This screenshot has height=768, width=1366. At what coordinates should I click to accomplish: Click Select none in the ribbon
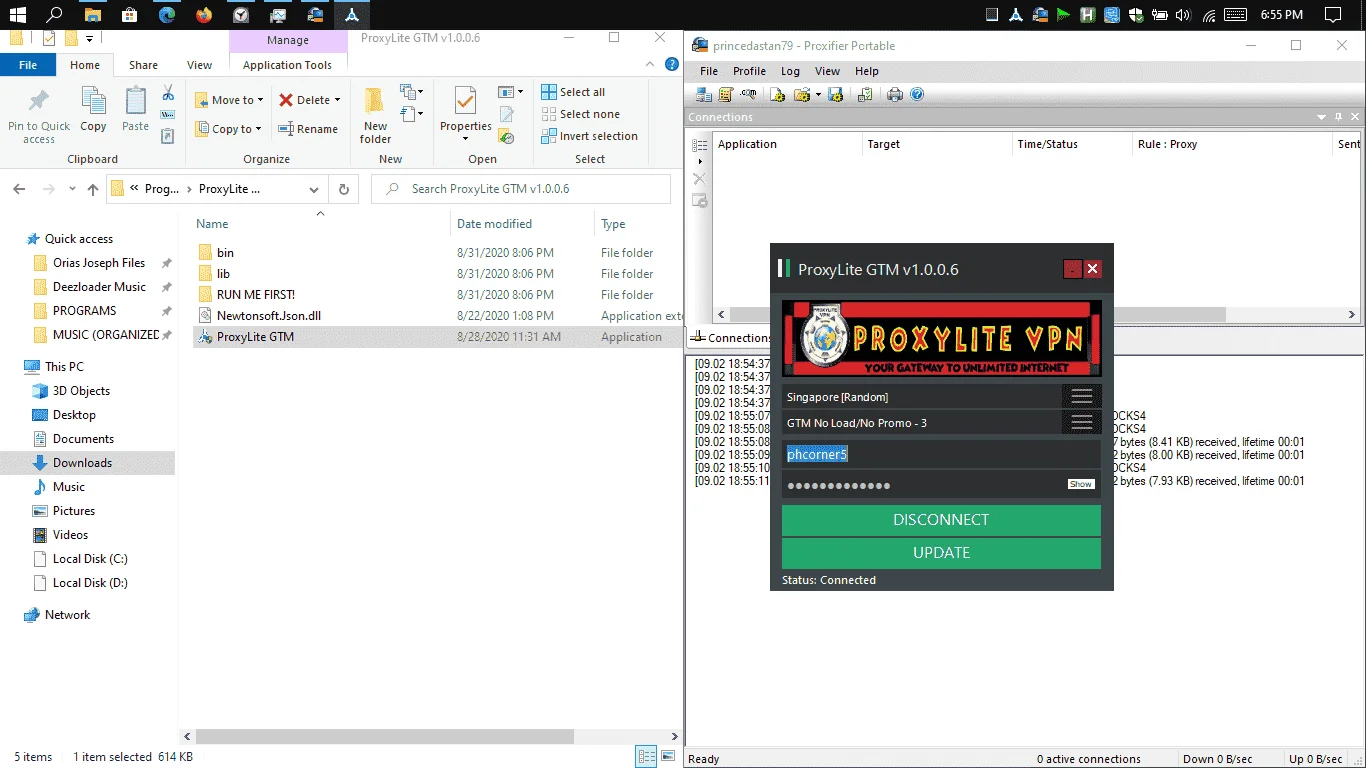pyautogui.click(x=580, y=114)
